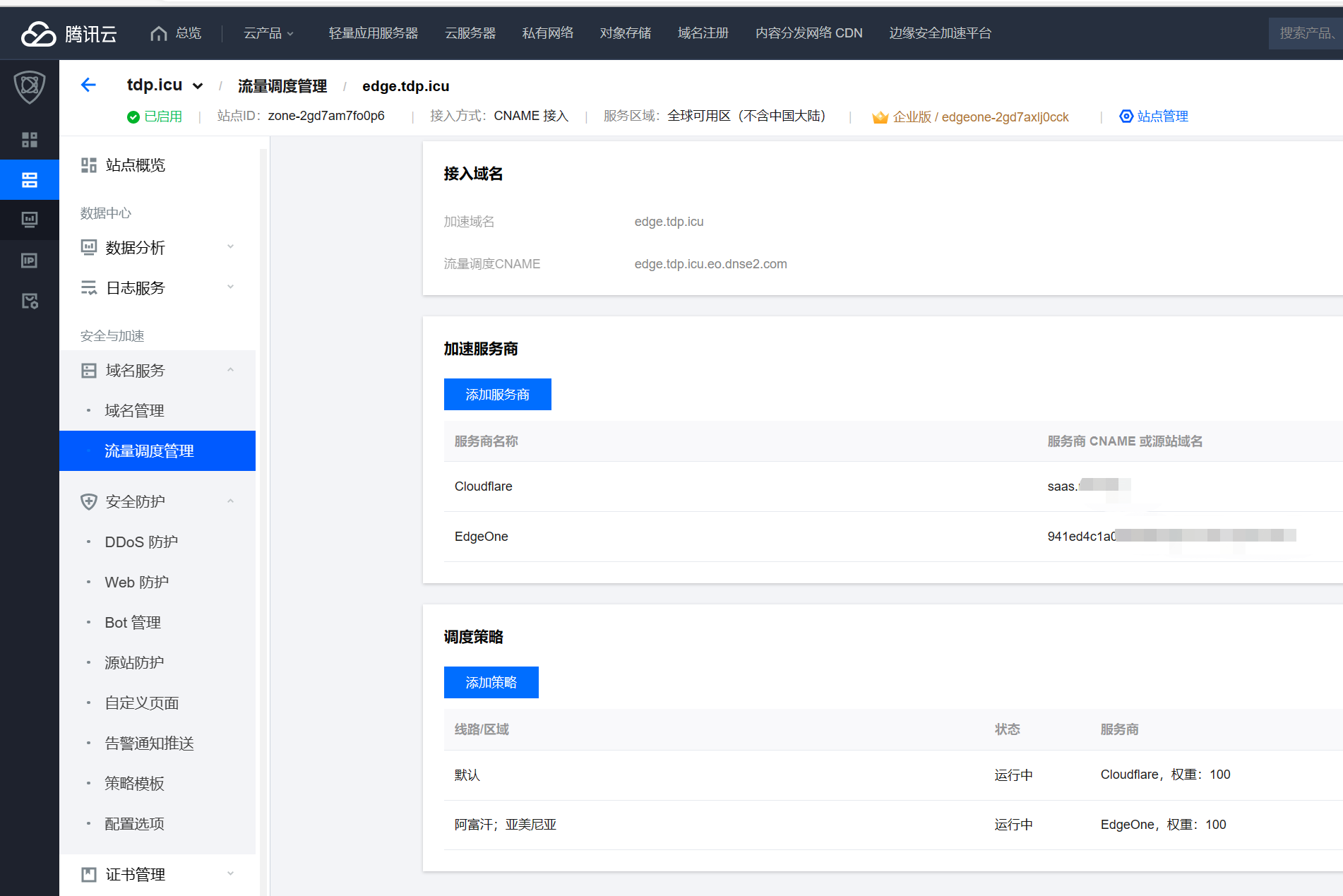Open DDoS 防护 in sidebar
The width and height of the screenshot is (1343, 896).
point(141,542)
